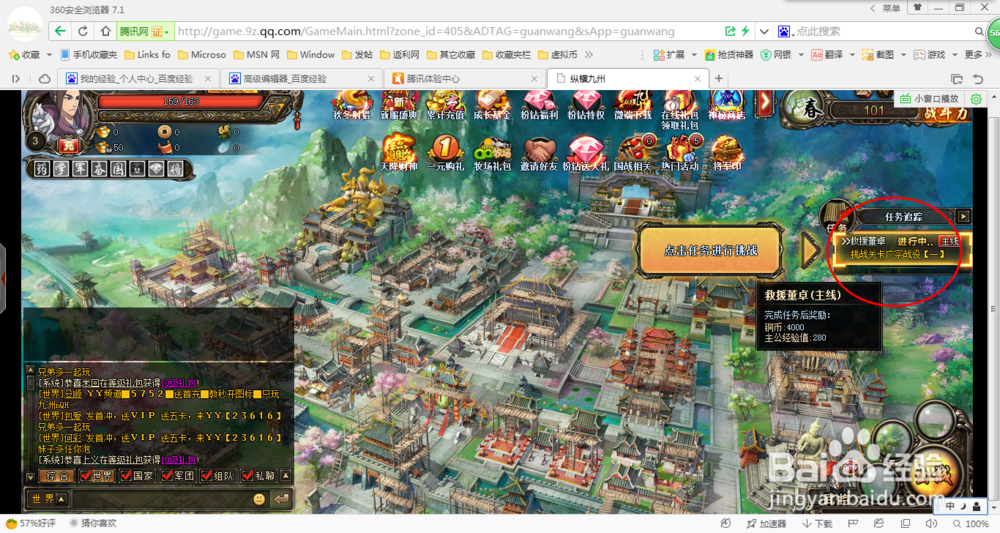
Task: Click the 点击任务进行挑战 banner
Action: click(x=710, y=251)
